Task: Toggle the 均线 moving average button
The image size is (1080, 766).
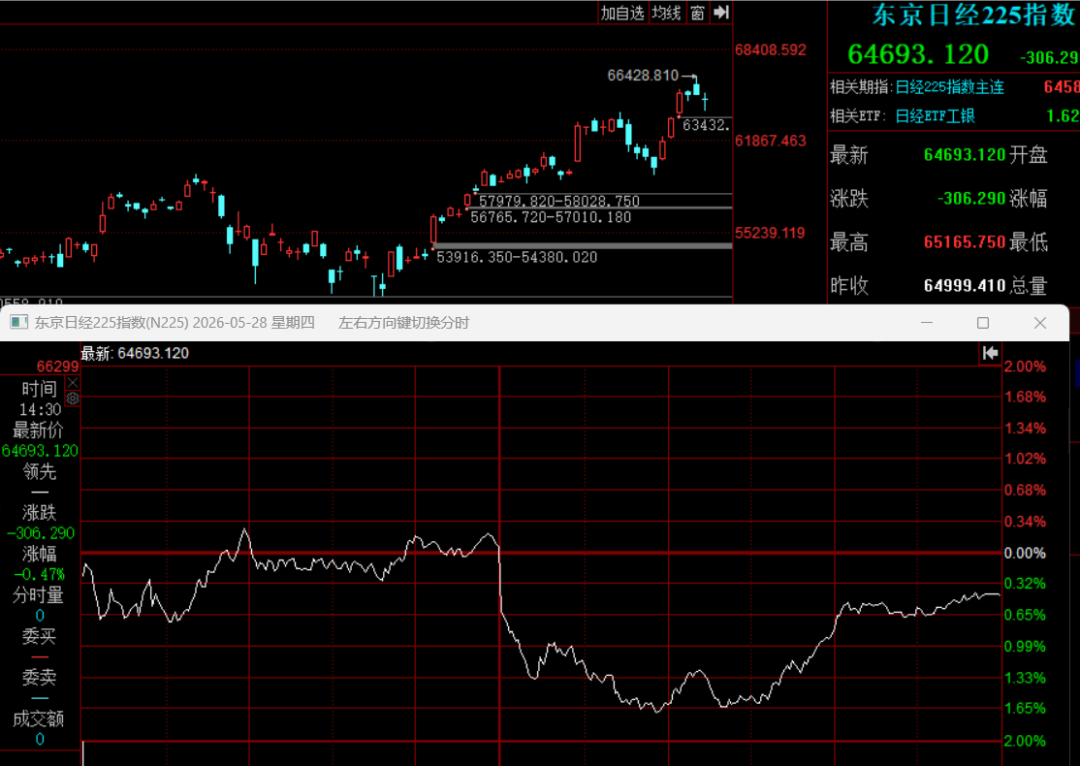Action: click(x=666, y=12)
